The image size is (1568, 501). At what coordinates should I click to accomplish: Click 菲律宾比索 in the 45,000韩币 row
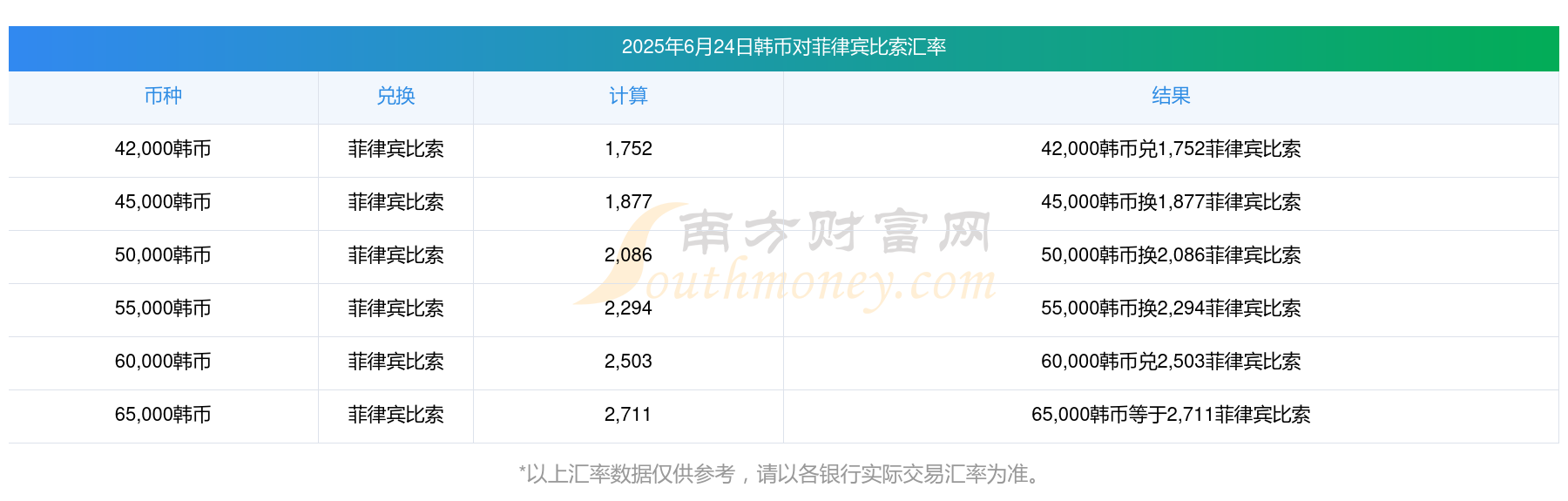click(x=395, y=202)
